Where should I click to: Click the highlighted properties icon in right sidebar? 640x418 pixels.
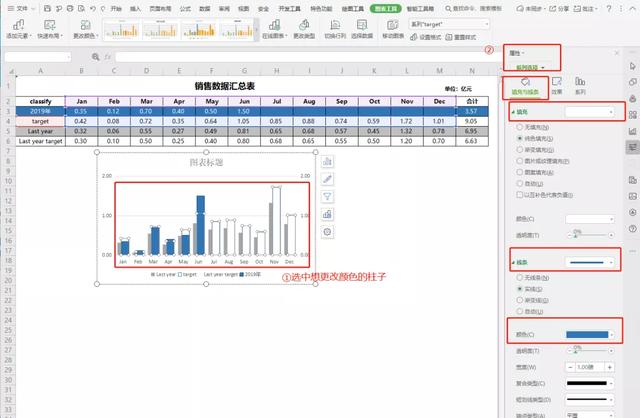[x=633, y=147]
